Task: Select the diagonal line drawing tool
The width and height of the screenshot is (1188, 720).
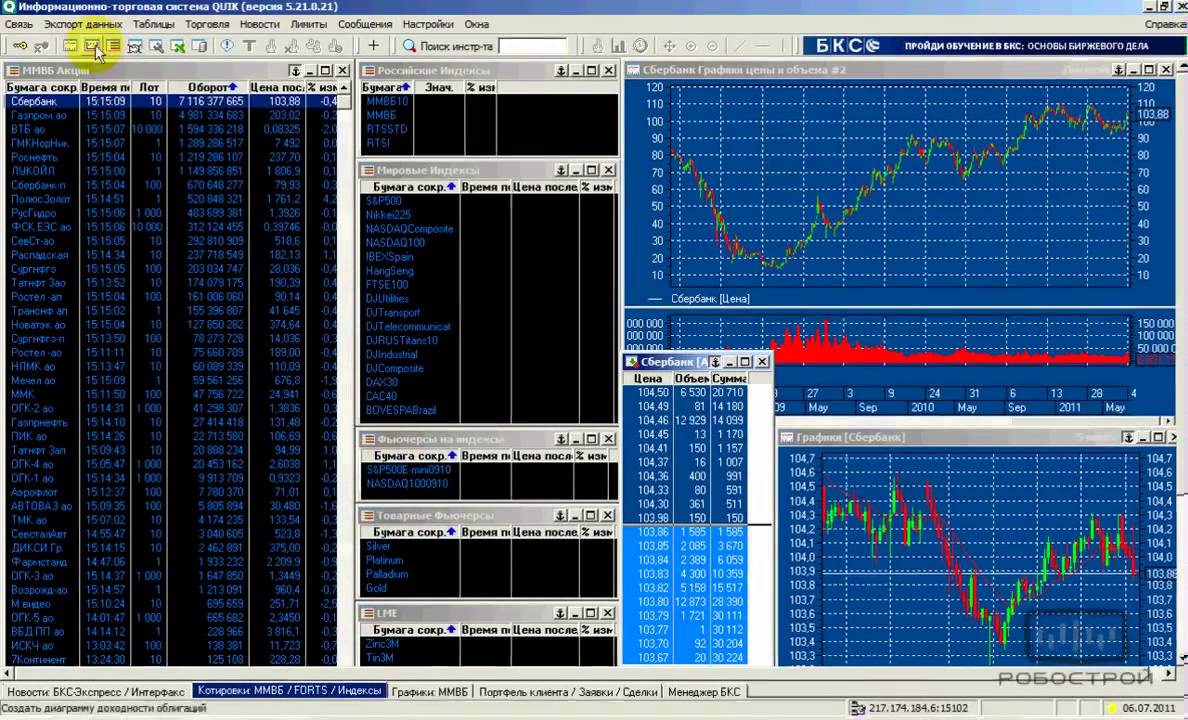Action: (x=740, y=46)
